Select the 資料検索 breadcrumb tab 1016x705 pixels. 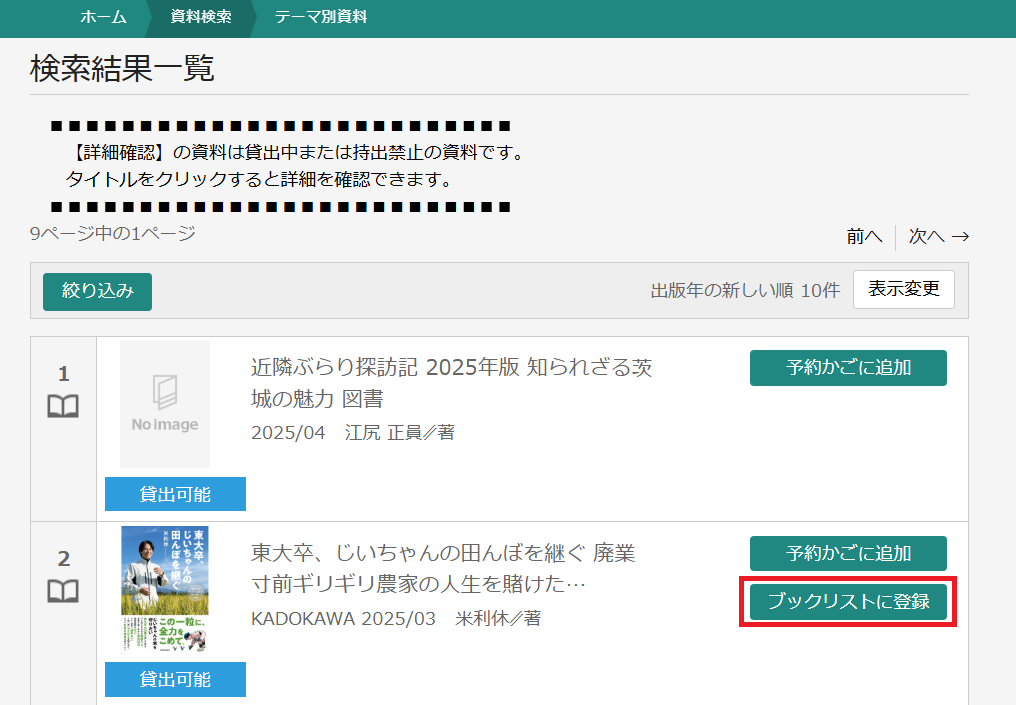click(x=201, y=17)
